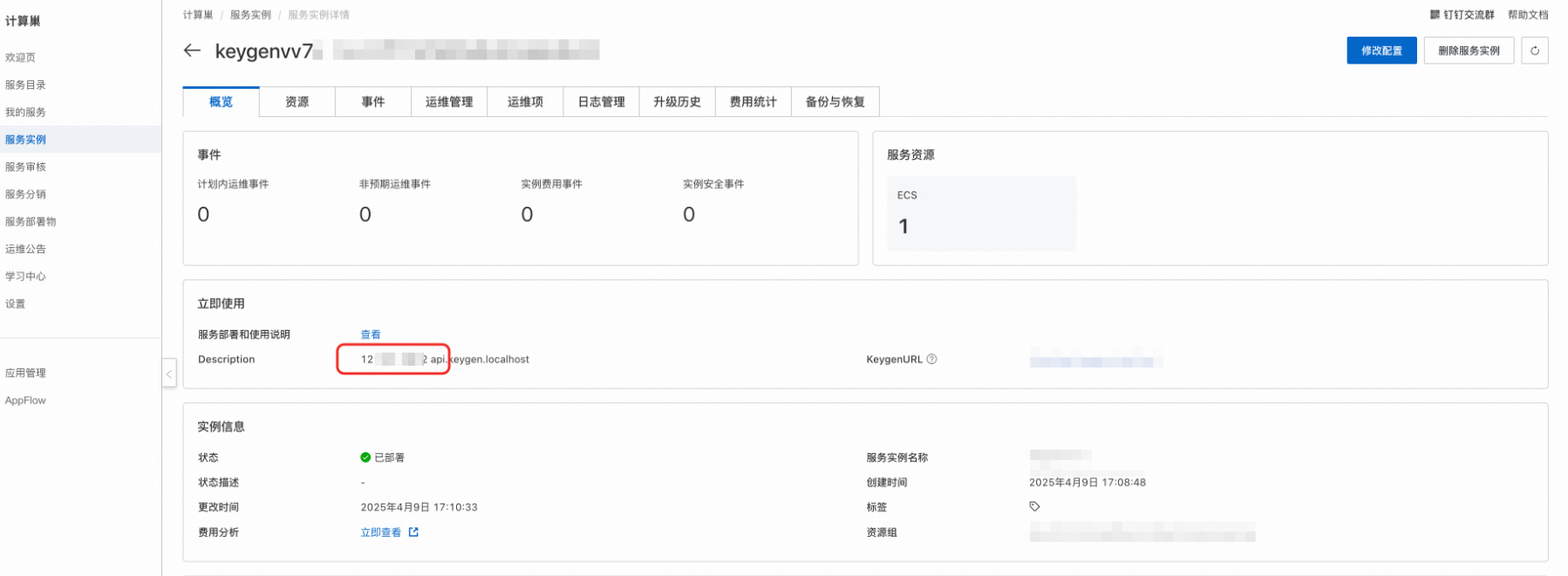
Task: Switch to the 运维项 tab
Action: tap(525, 101)
